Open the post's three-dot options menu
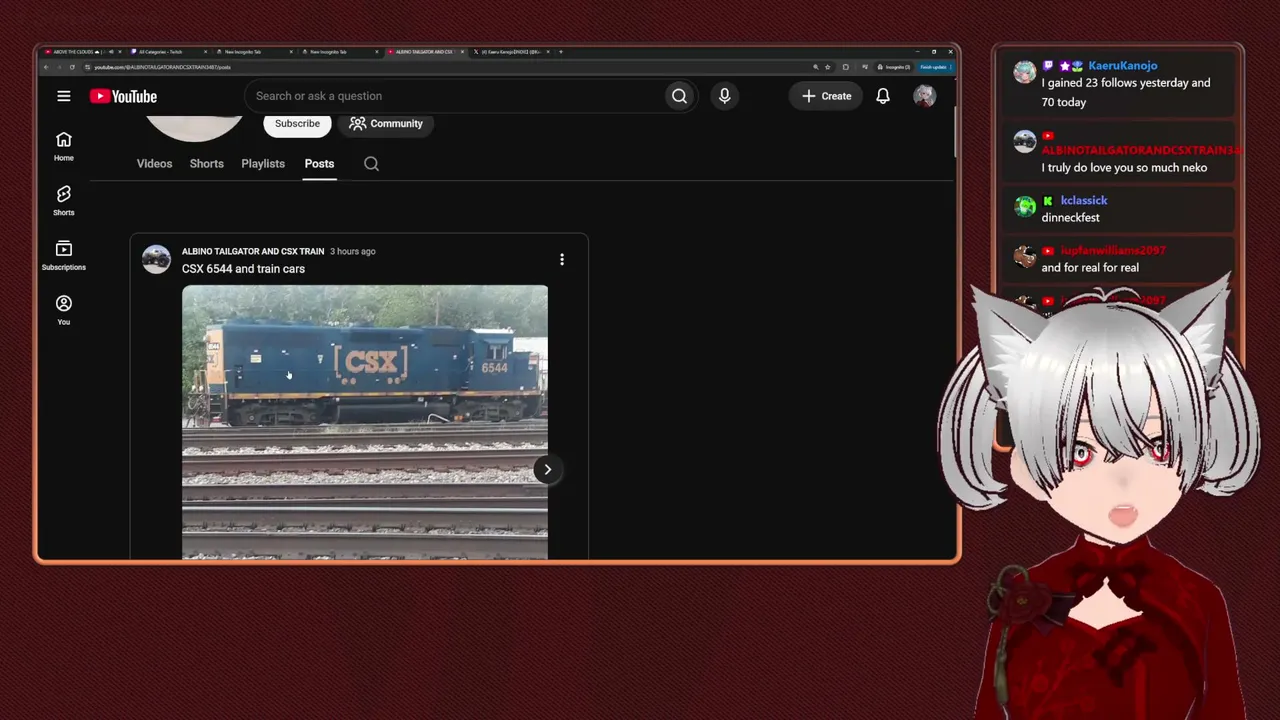The width and height of the screenshot is (1280, 720). point(562,259)
